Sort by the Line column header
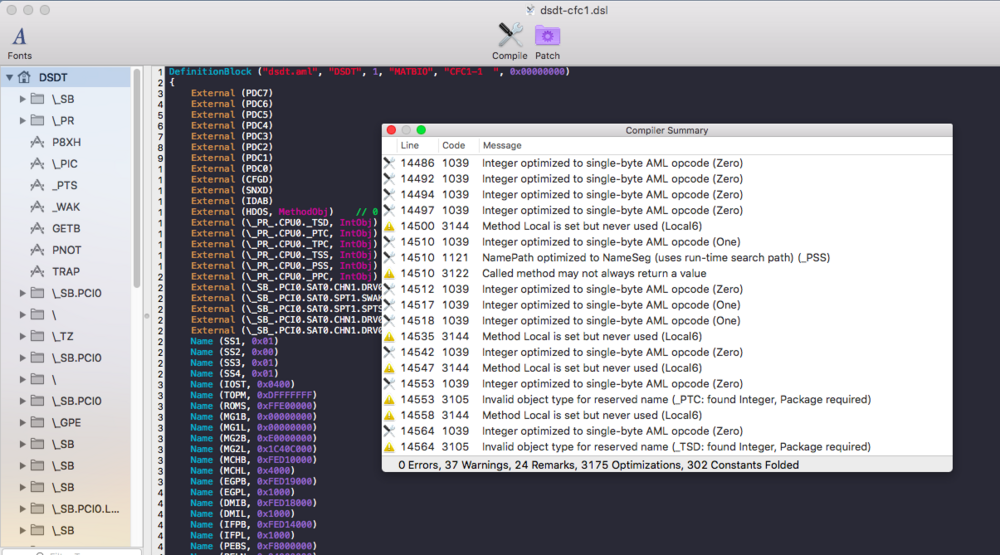The image size is (1000, 555). click(410, 145)
